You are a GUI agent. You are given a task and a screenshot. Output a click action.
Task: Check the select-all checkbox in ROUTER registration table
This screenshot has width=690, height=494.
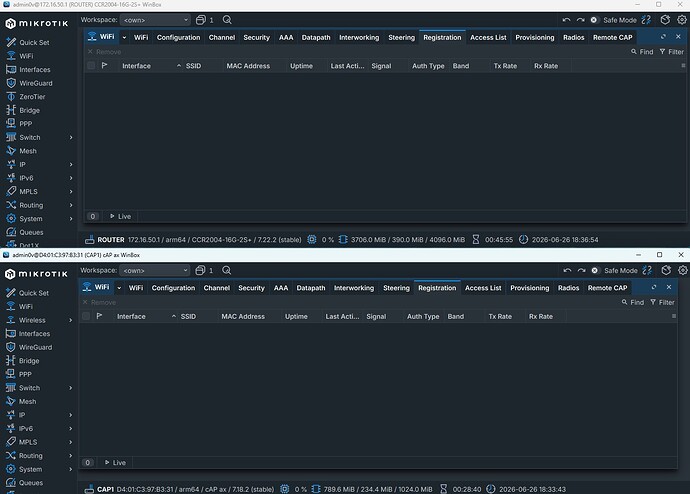[x=91, y=66]
